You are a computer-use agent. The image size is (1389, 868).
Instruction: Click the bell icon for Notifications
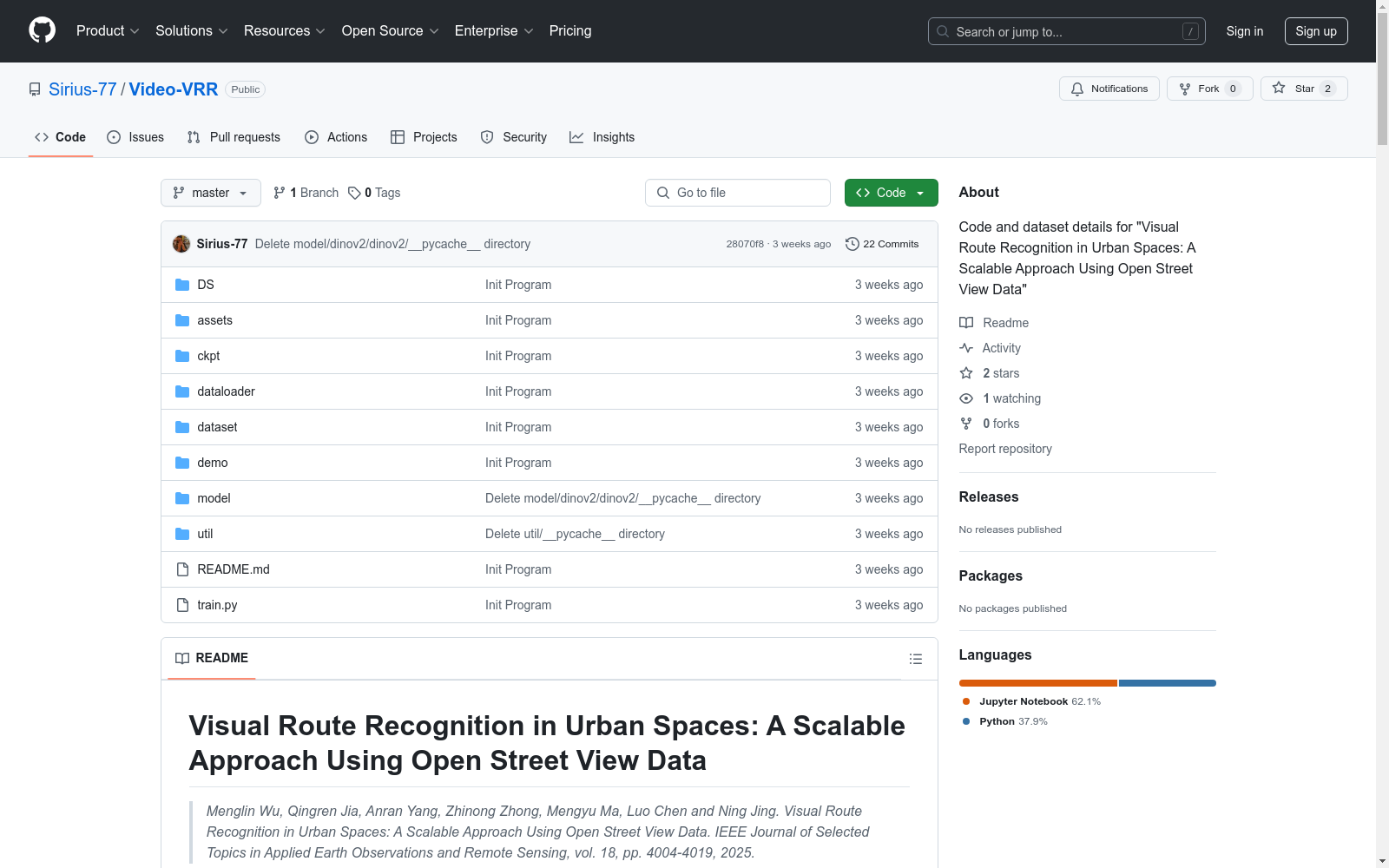click(1077, 89)
